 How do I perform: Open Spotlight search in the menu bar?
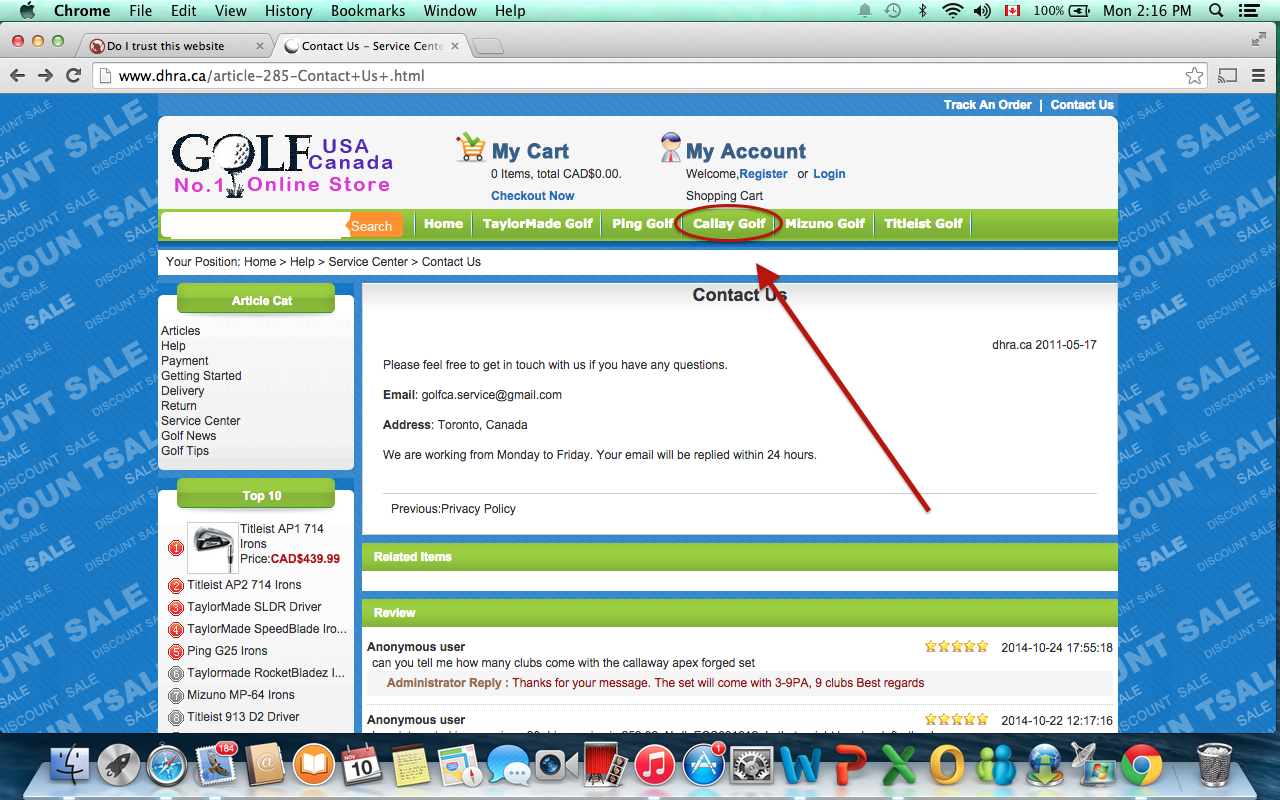click(1216, 11)
